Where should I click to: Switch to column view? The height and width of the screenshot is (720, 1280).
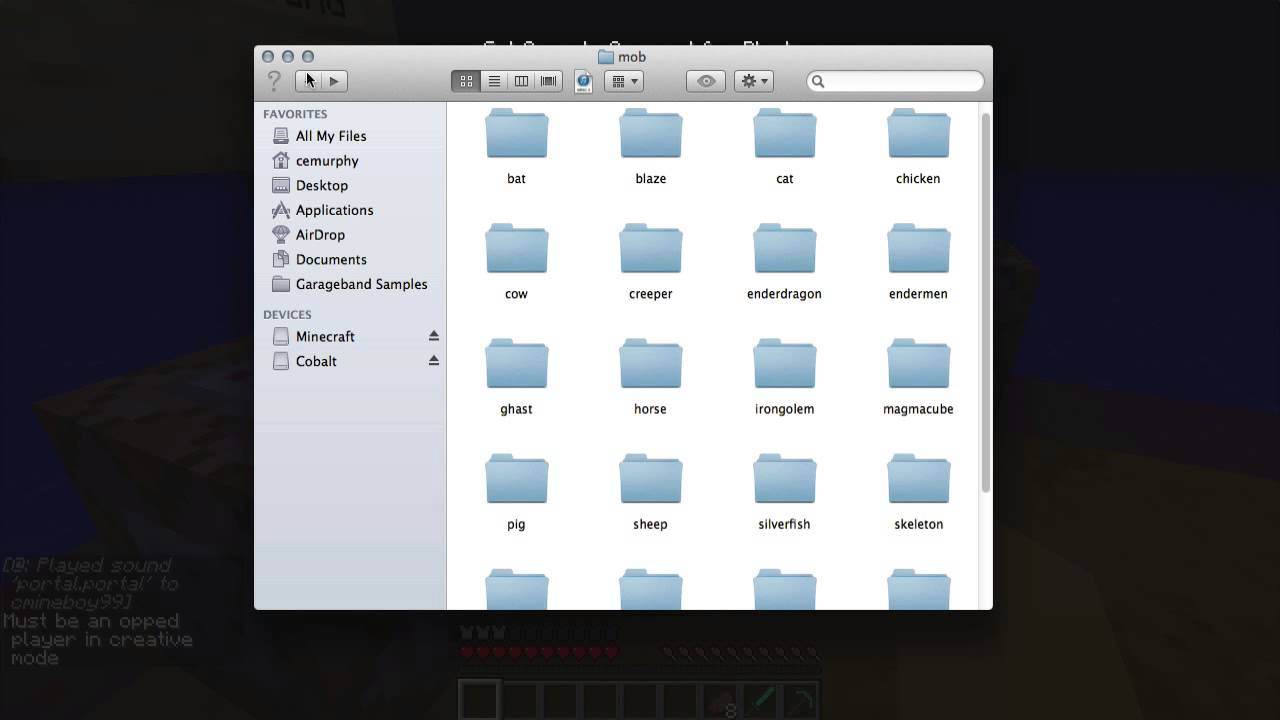click(521, 81)
